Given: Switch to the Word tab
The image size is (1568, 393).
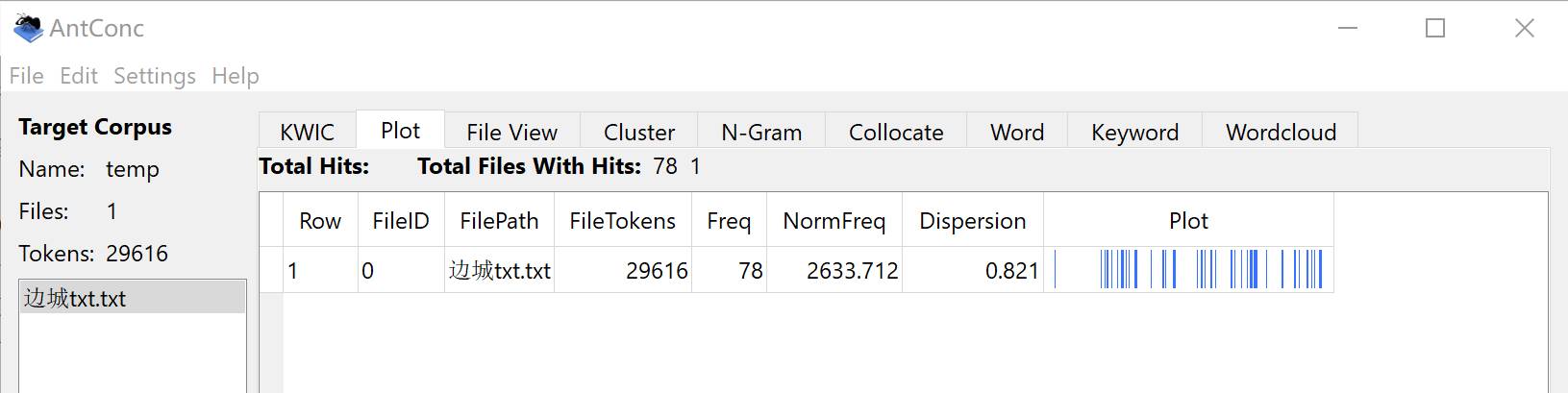Looking at the screenshot, I should click(x=1017, y=133).
